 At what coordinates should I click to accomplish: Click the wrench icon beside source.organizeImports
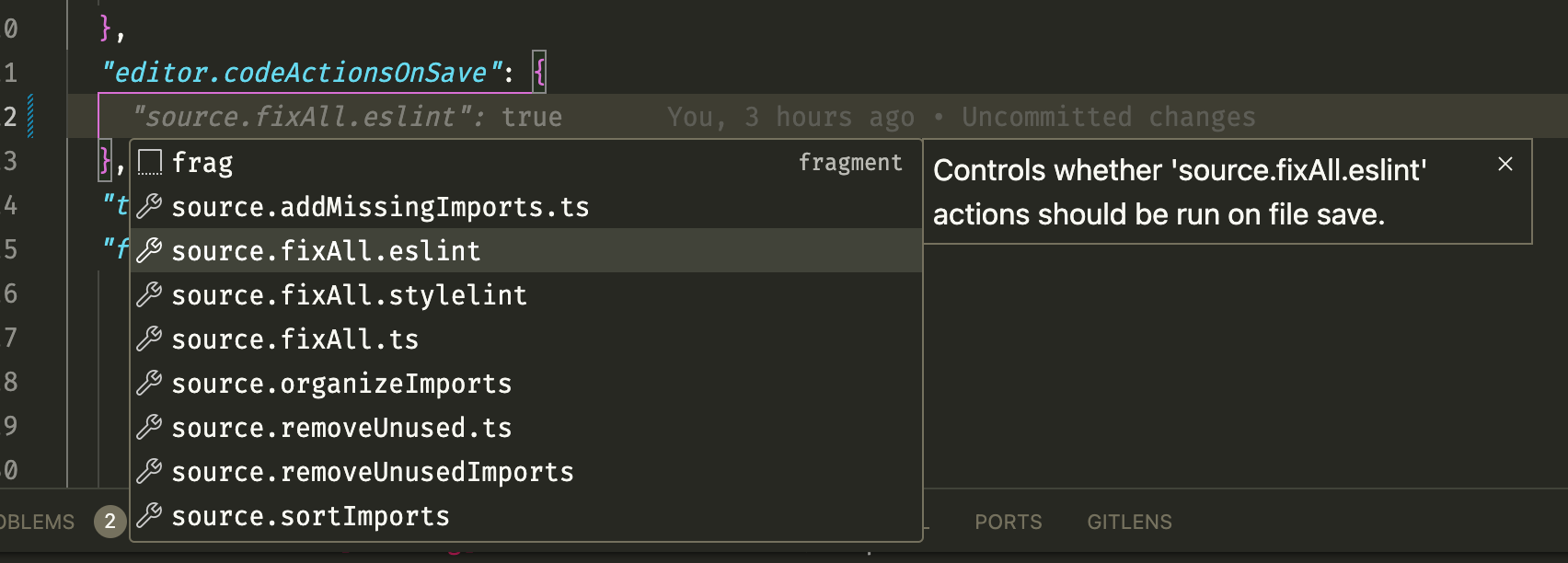coord(149,384)
